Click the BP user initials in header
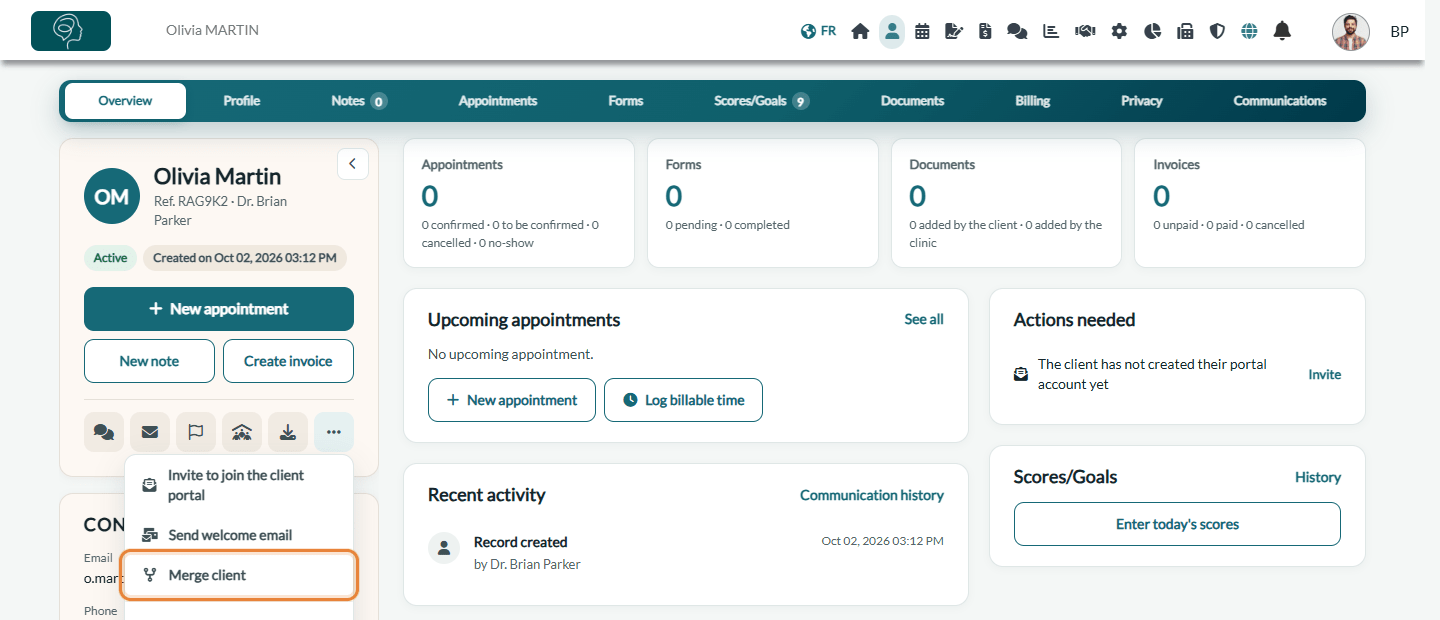The height and width of the screenshot is (620, 1440). (1400, 32)
